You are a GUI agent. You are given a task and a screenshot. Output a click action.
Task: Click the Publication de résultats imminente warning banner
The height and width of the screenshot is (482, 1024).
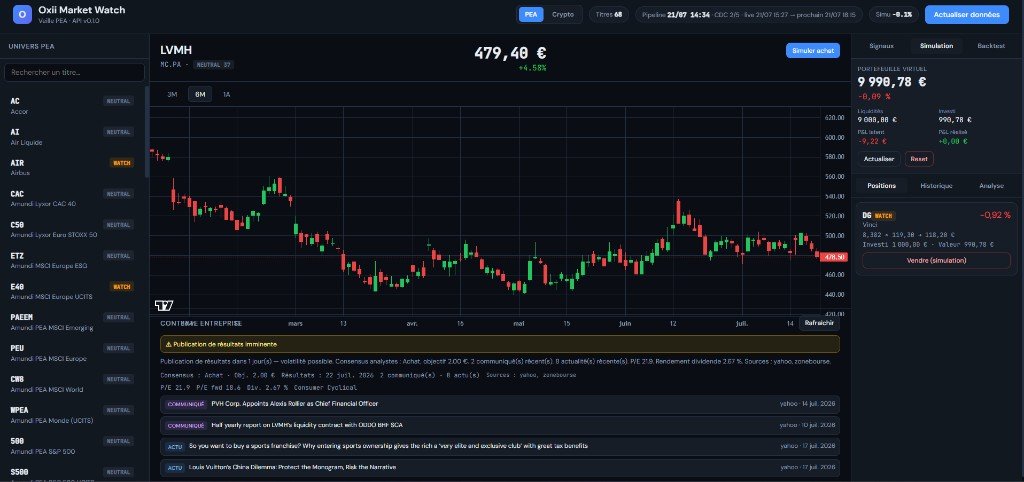point(500,344)
